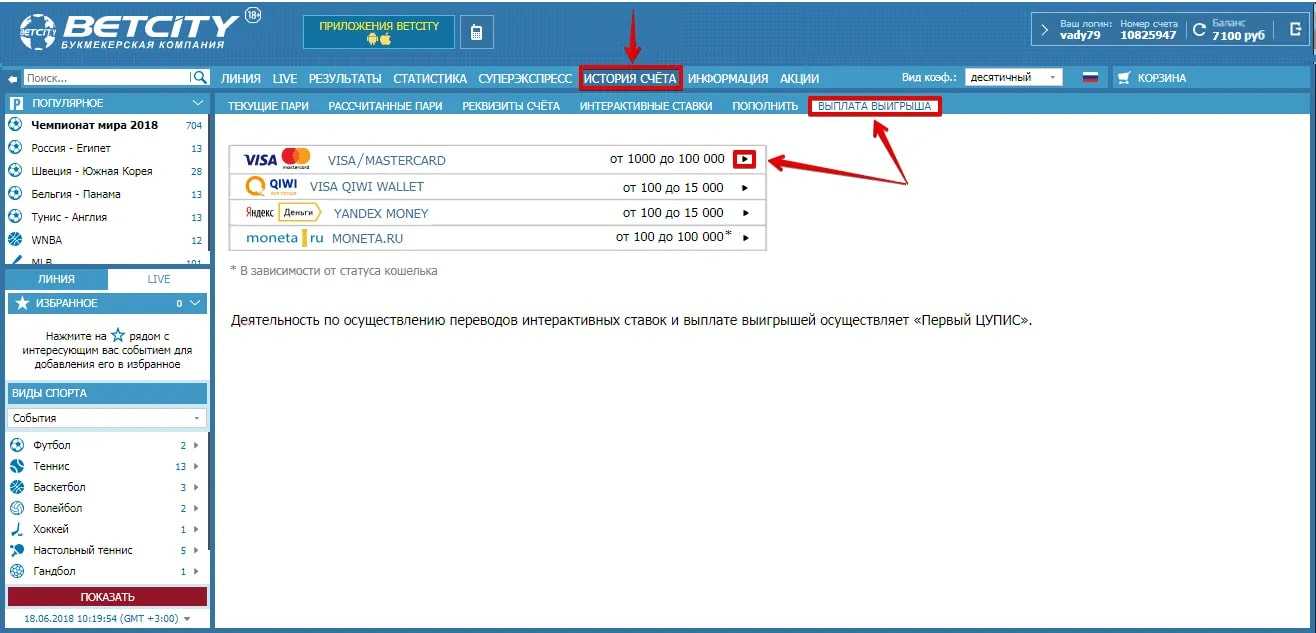Click the handball icon next to Гандбол
1316x633 pixels.
[x=16, y=571]
